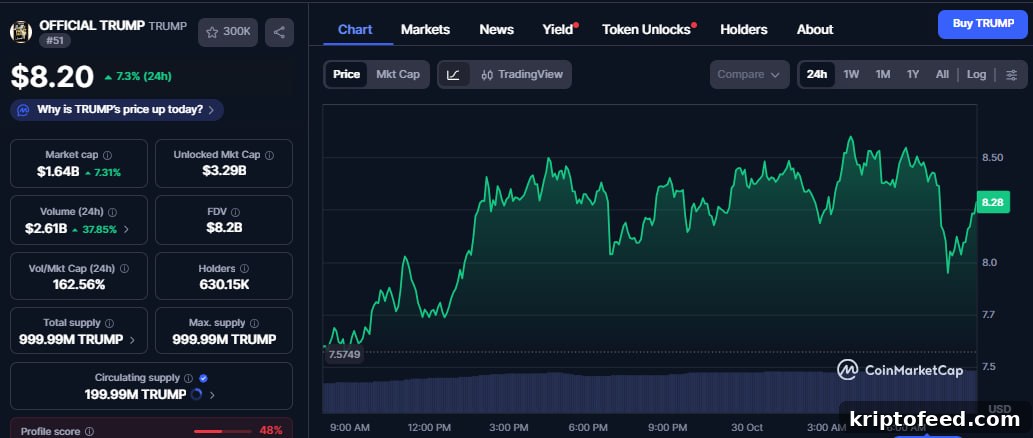Screen dimensions: 1033x438
Task: Open chart settings sliders icon
Action: (x=1011, y=74)
